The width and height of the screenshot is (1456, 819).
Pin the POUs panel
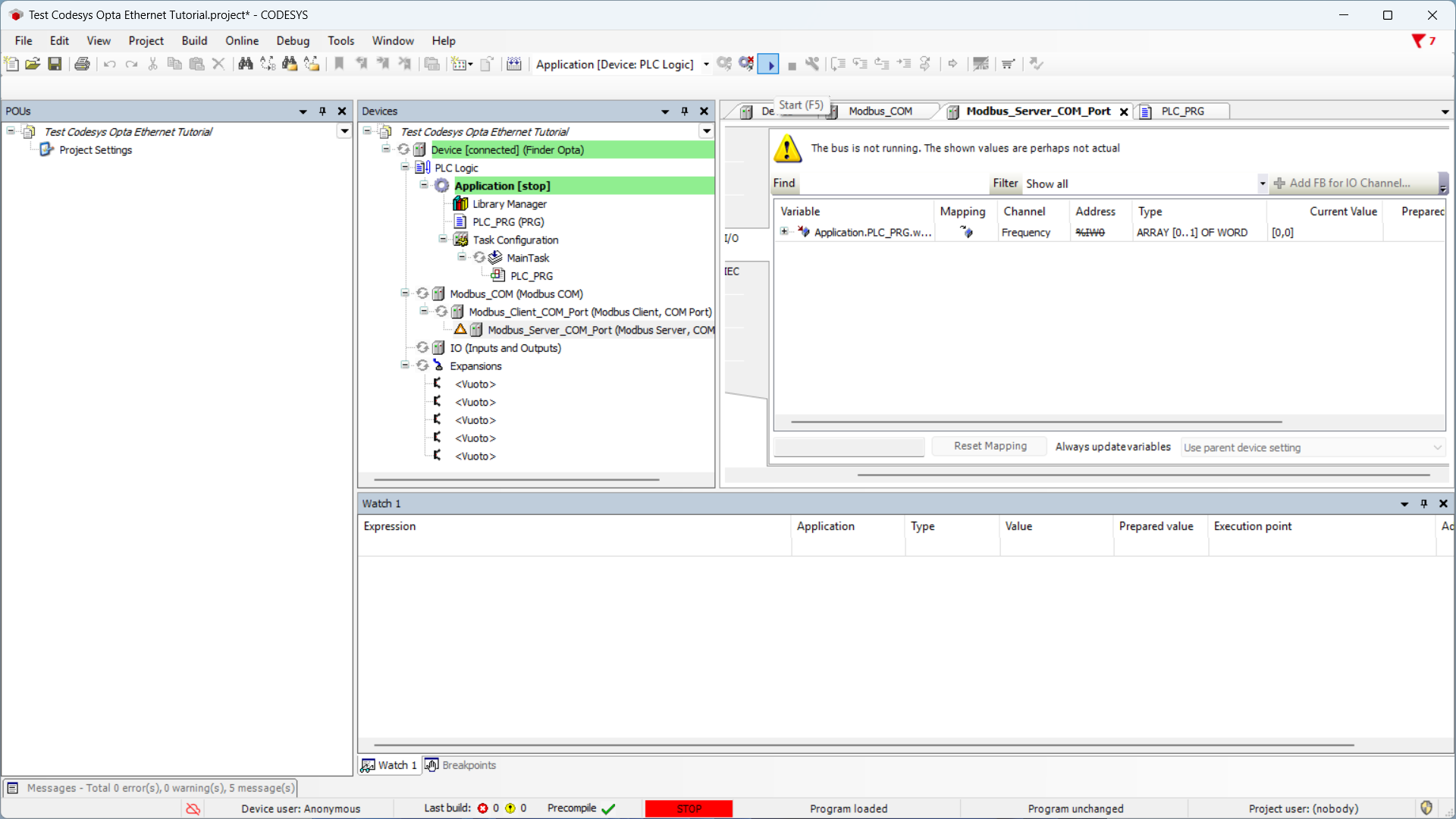click(322, 111)
